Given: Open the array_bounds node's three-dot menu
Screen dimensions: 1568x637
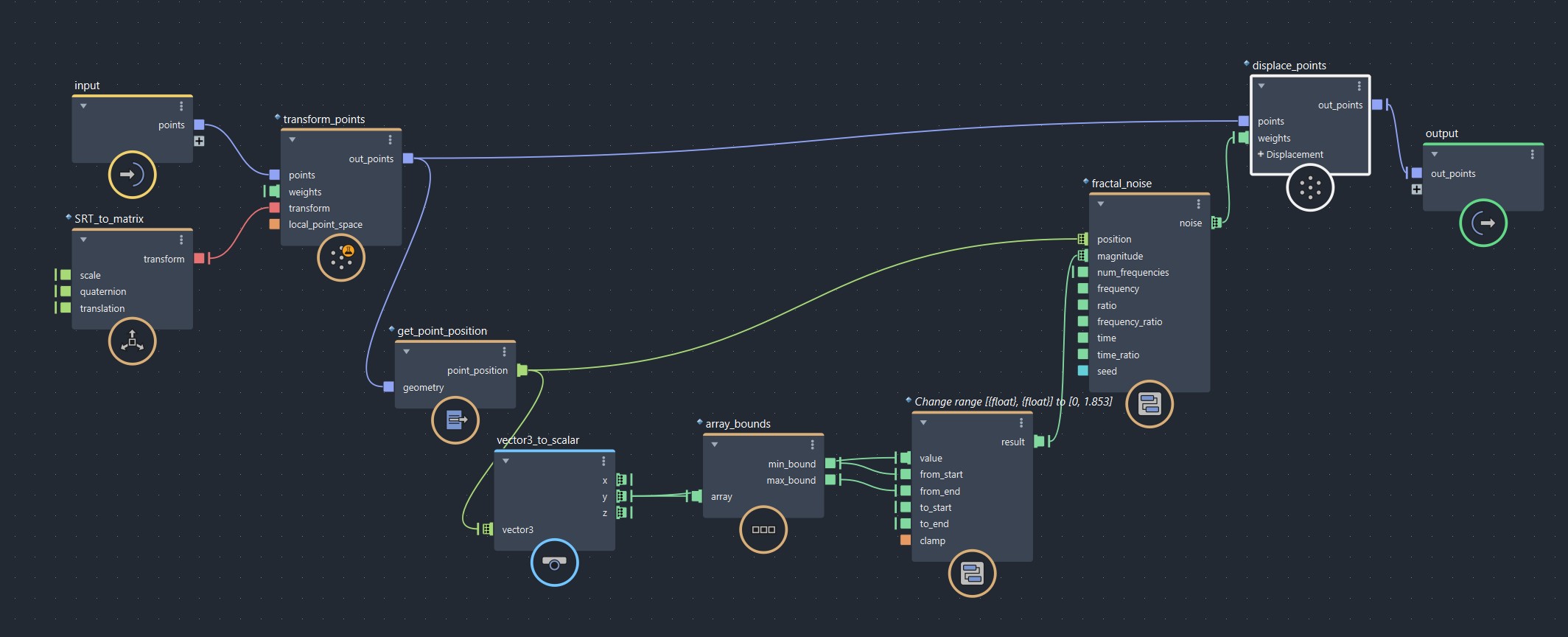Looking at the screenshot, I should [812, 445].
